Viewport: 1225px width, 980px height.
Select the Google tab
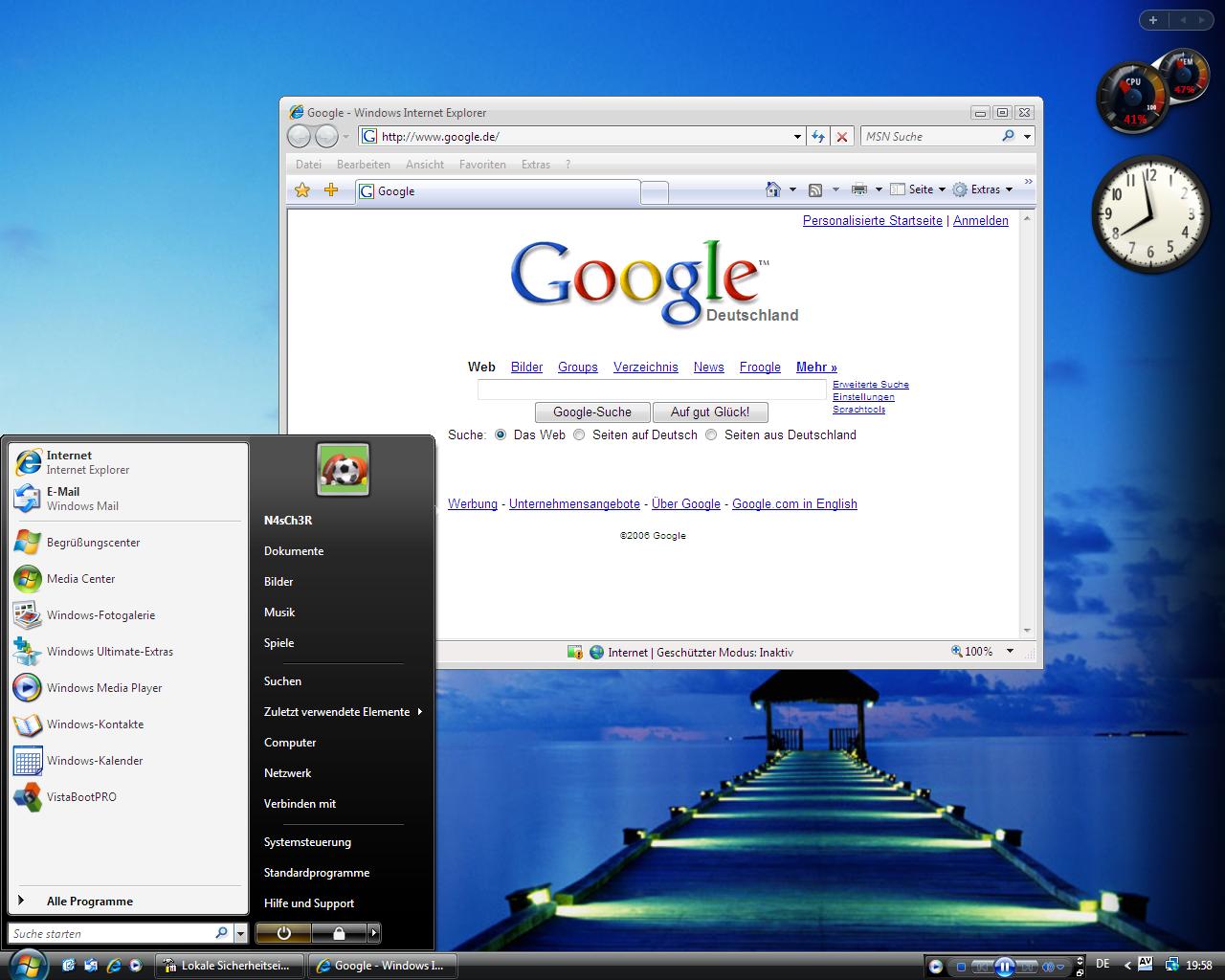[x=497, y=191]
